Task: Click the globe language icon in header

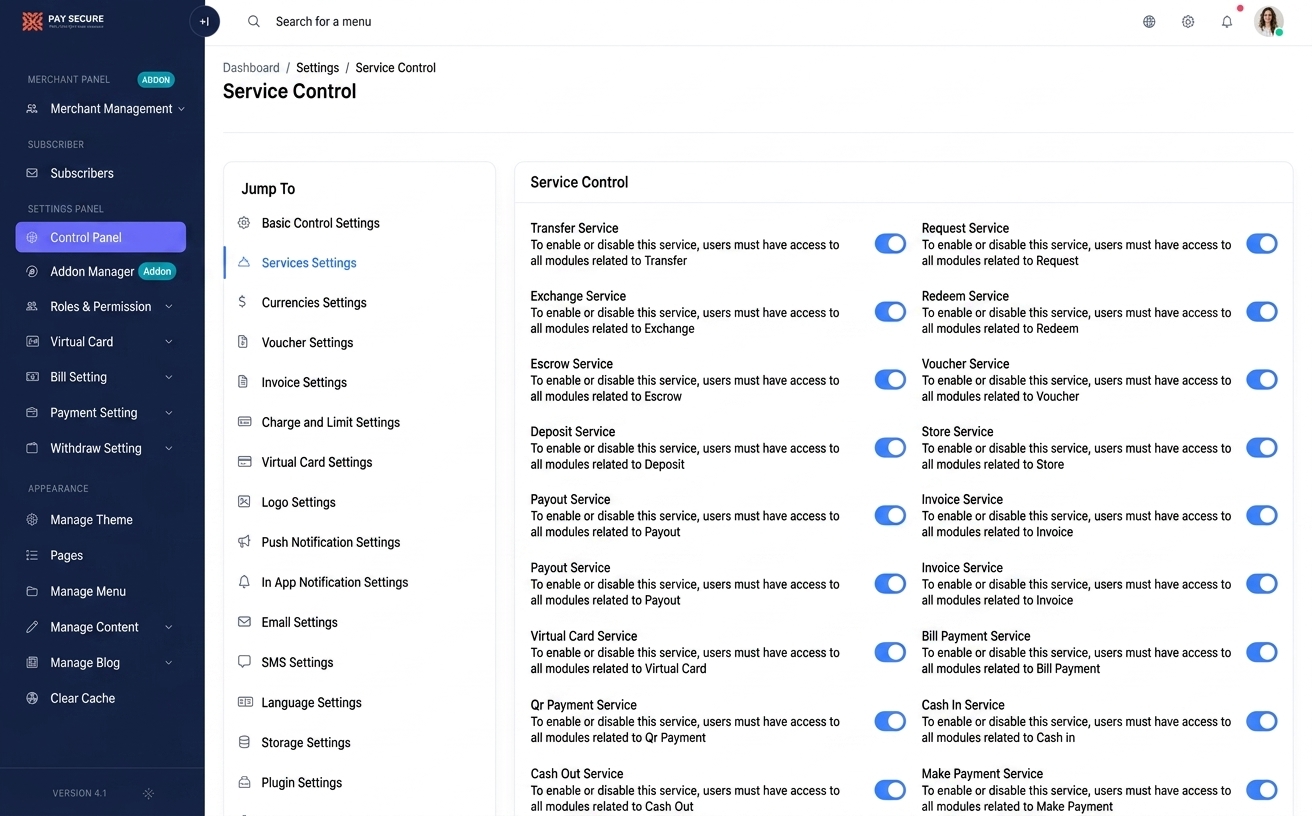Action: [1149, 22]
